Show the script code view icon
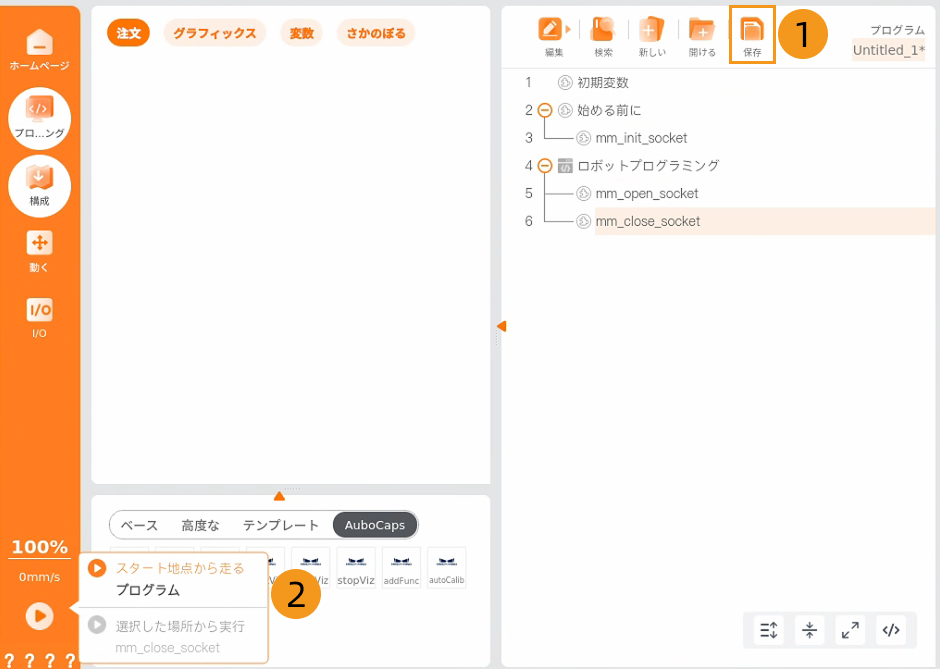Image resolution: width=940 pixels, height=669 pixels. pyautogui.click(x=891, y=630)
